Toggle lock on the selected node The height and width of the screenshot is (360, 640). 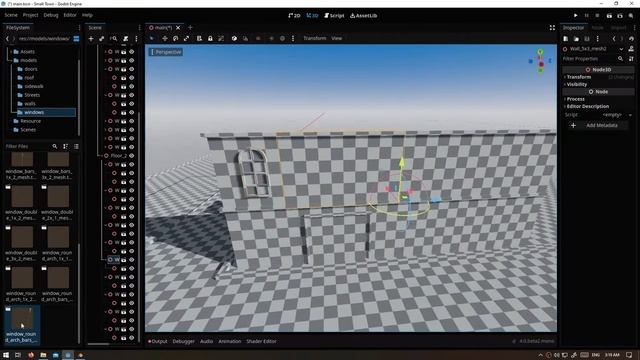point(210,38)
